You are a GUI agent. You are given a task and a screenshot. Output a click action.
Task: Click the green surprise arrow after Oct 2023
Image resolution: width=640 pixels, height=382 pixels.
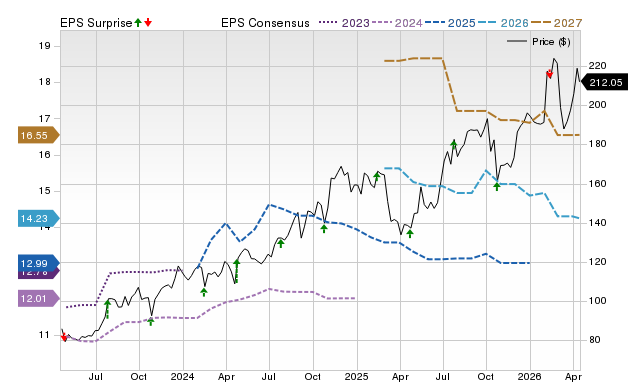[151, 321]
